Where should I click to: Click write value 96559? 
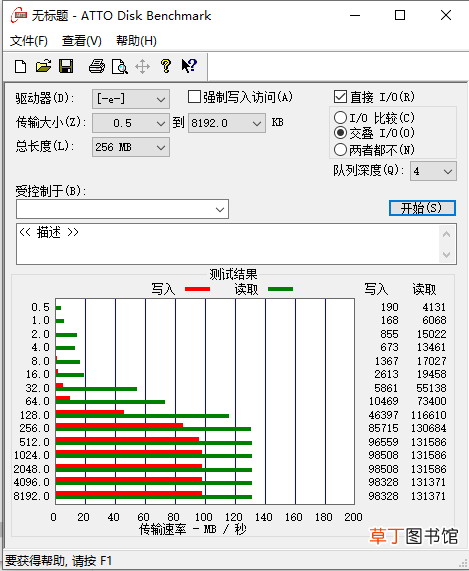[x=384, y=442]
